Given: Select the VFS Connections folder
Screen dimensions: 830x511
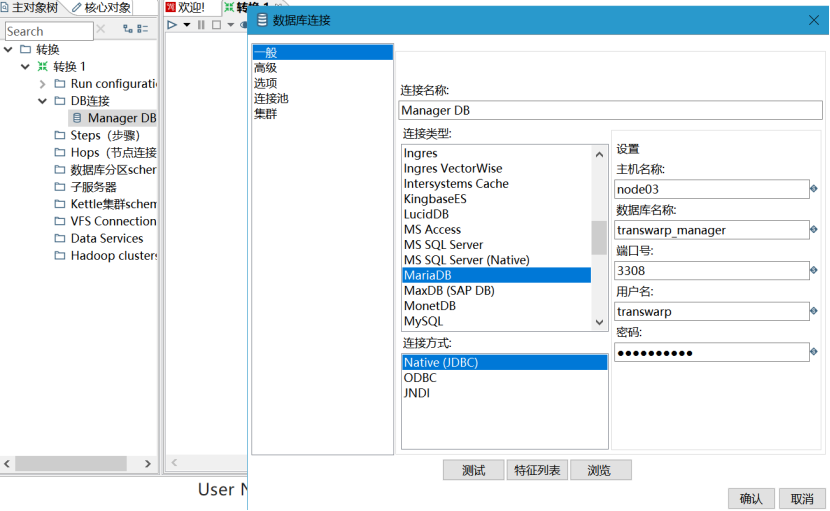Looking at the screenshot, I should [105, 221].
